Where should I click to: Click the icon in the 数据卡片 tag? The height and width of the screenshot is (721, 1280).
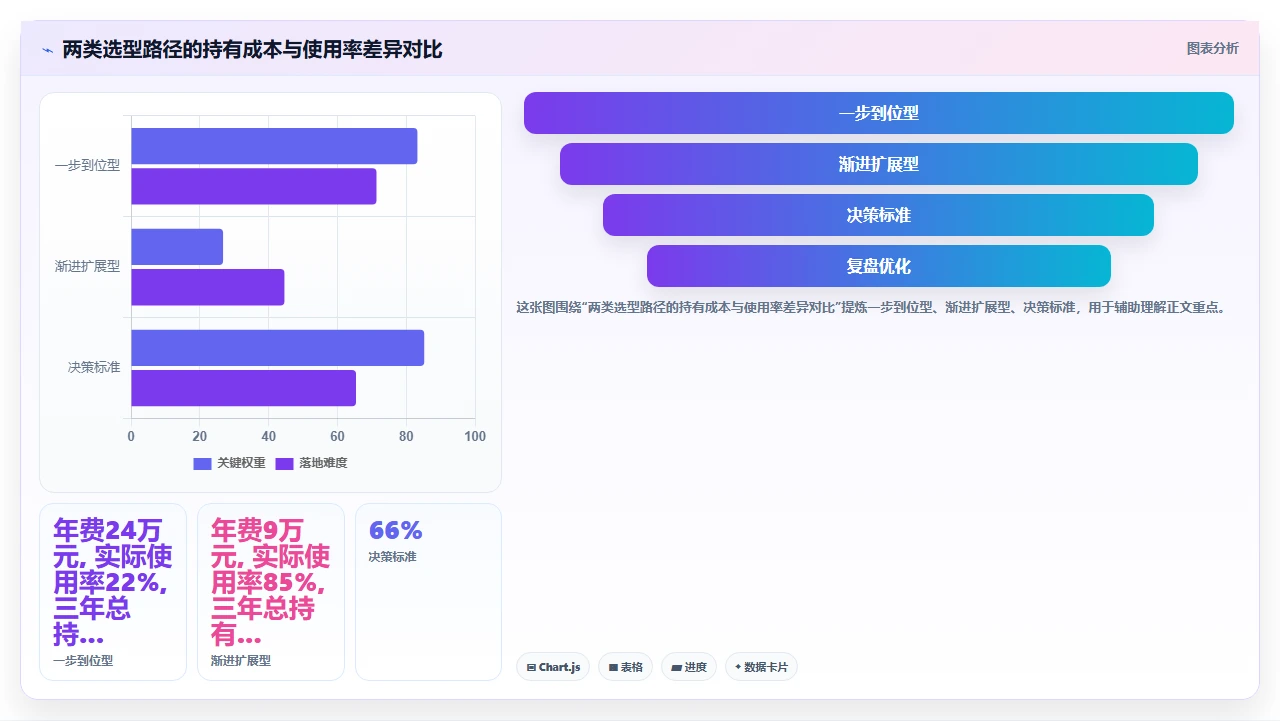coord(738,667)
